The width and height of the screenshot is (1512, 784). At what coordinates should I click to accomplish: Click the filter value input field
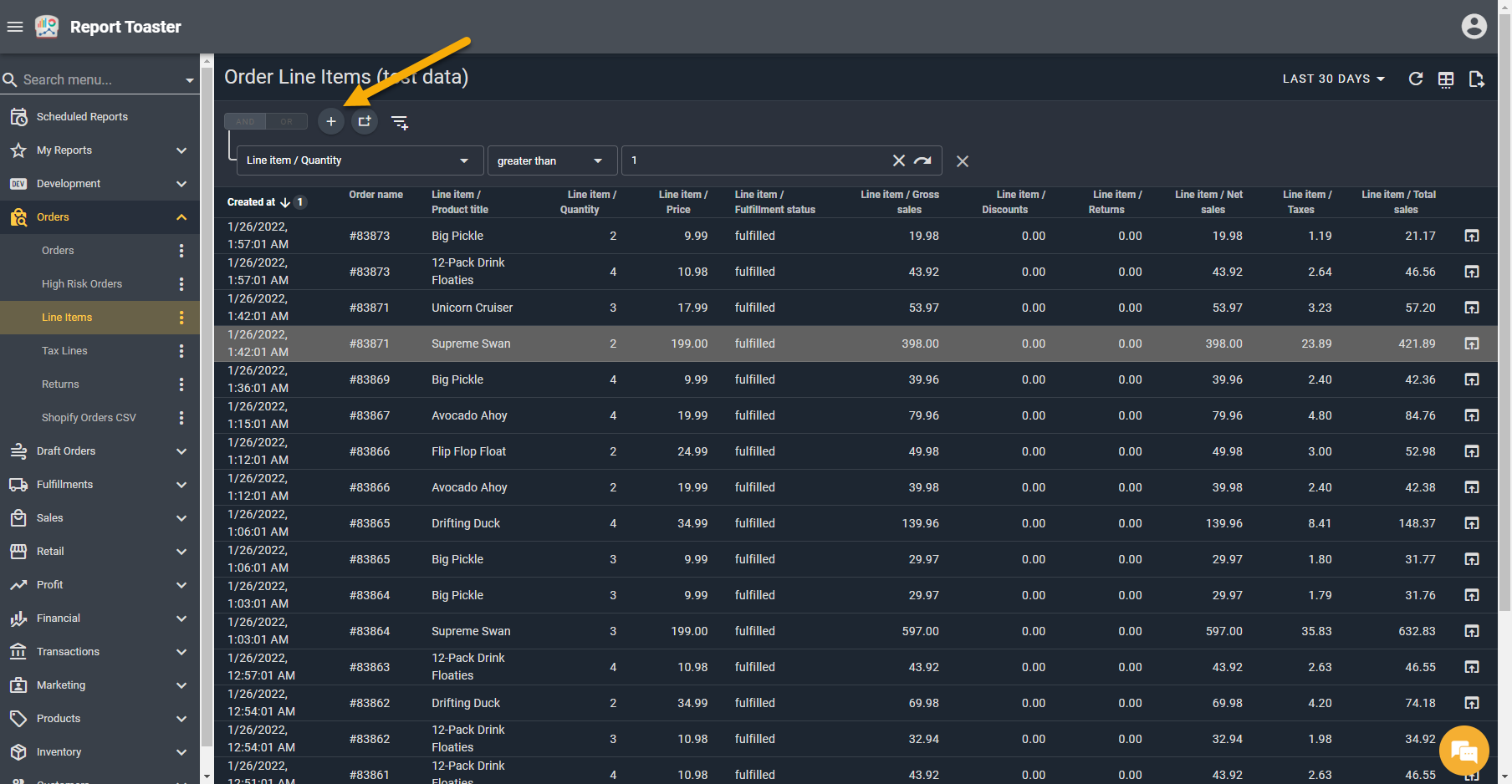[753, 160]
